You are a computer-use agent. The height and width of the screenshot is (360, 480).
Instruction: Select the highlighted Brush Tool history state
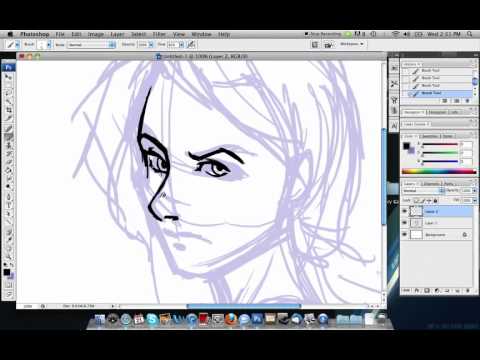437,93
